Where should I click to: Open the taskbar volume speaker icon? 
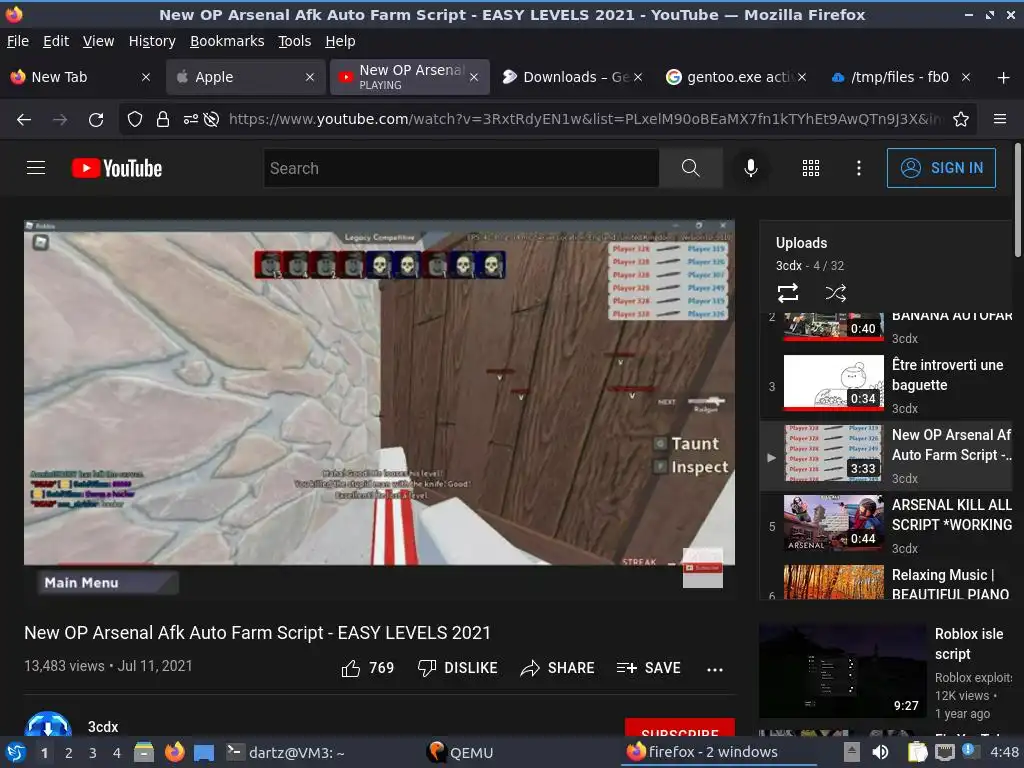[x=880, y=752]
